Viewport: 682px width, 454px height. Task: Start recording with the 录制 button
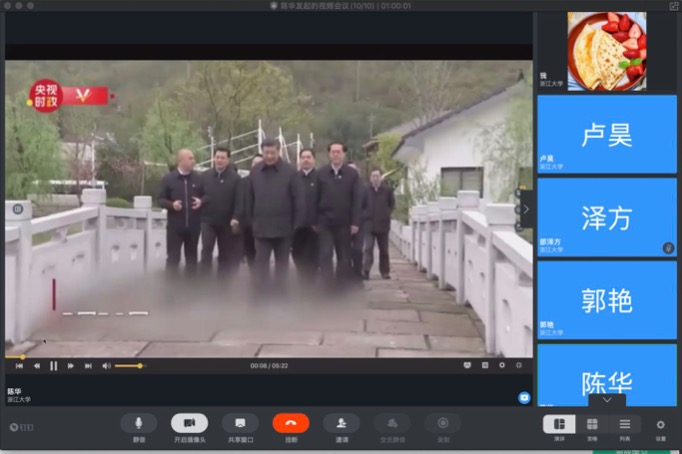click(x=443, y=423)
